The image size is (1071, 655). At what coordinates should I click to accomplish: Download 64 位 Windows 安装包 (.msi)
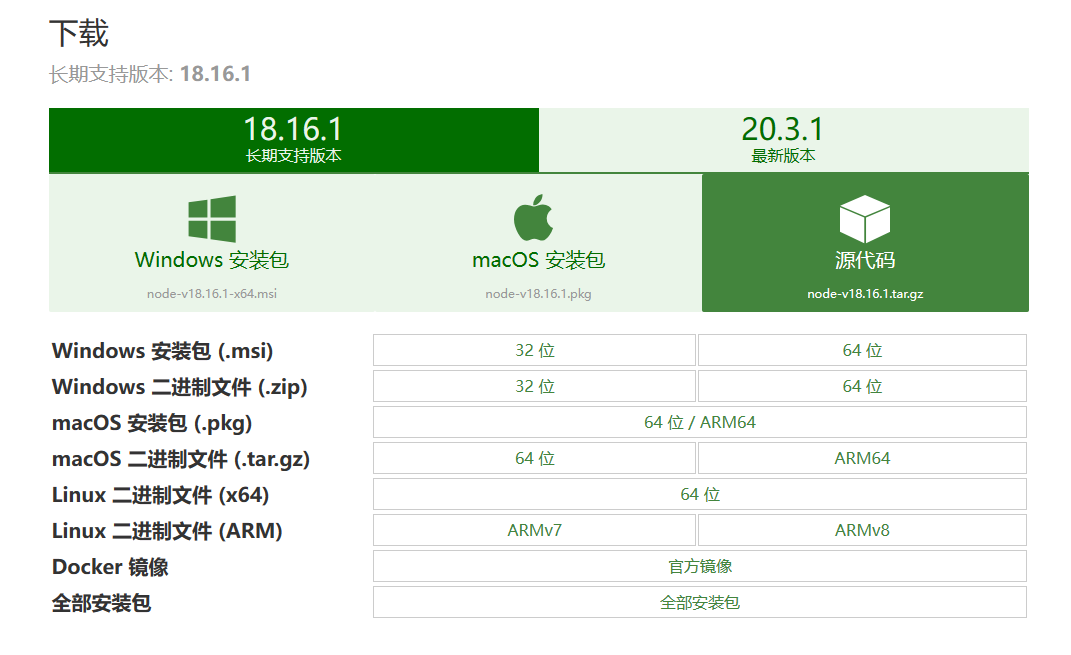[x=862, y=350]
